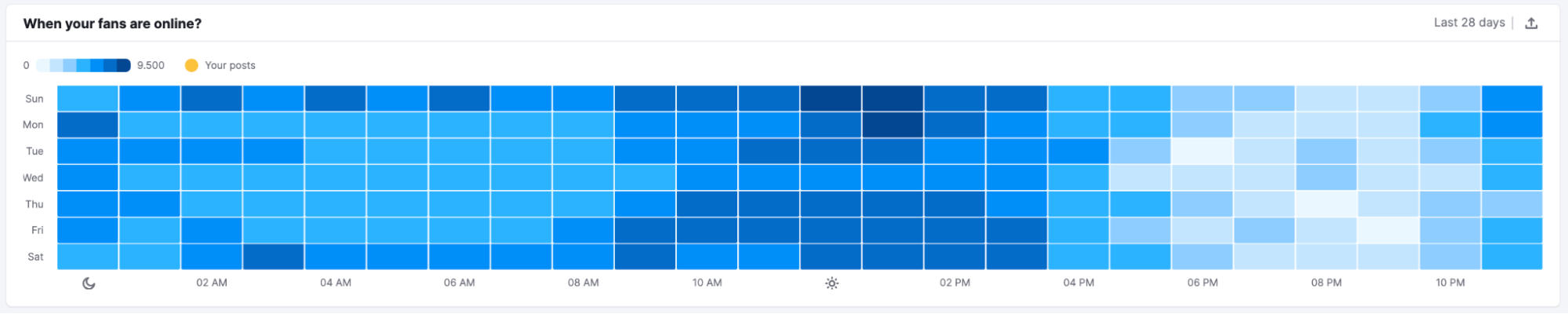Select the Sunday midnight heatmap cell

[88, 98]
